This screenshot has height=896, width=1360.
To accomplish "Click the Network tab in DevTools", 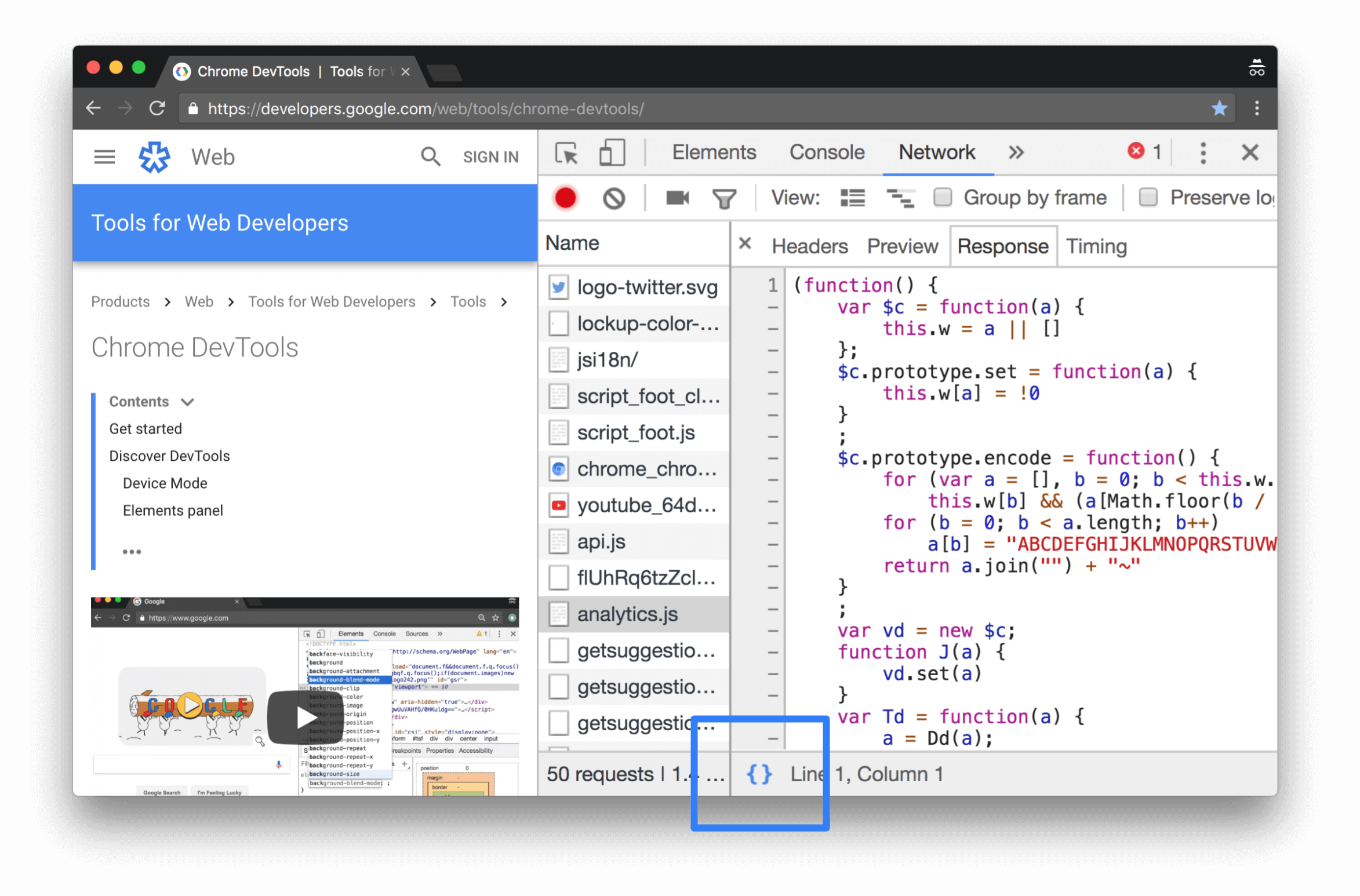I will tap(935, 153).
